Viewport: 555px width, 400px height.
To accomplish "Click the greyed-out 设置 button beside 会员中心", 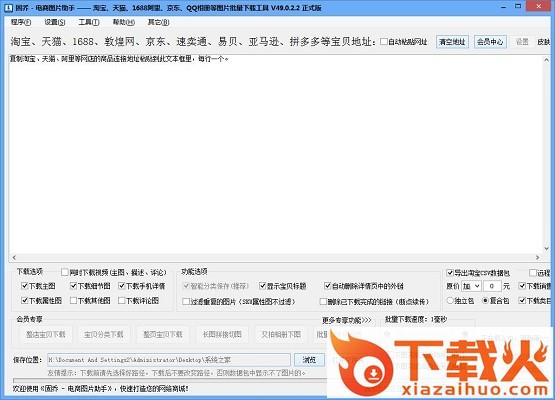I will click(522, 42).
